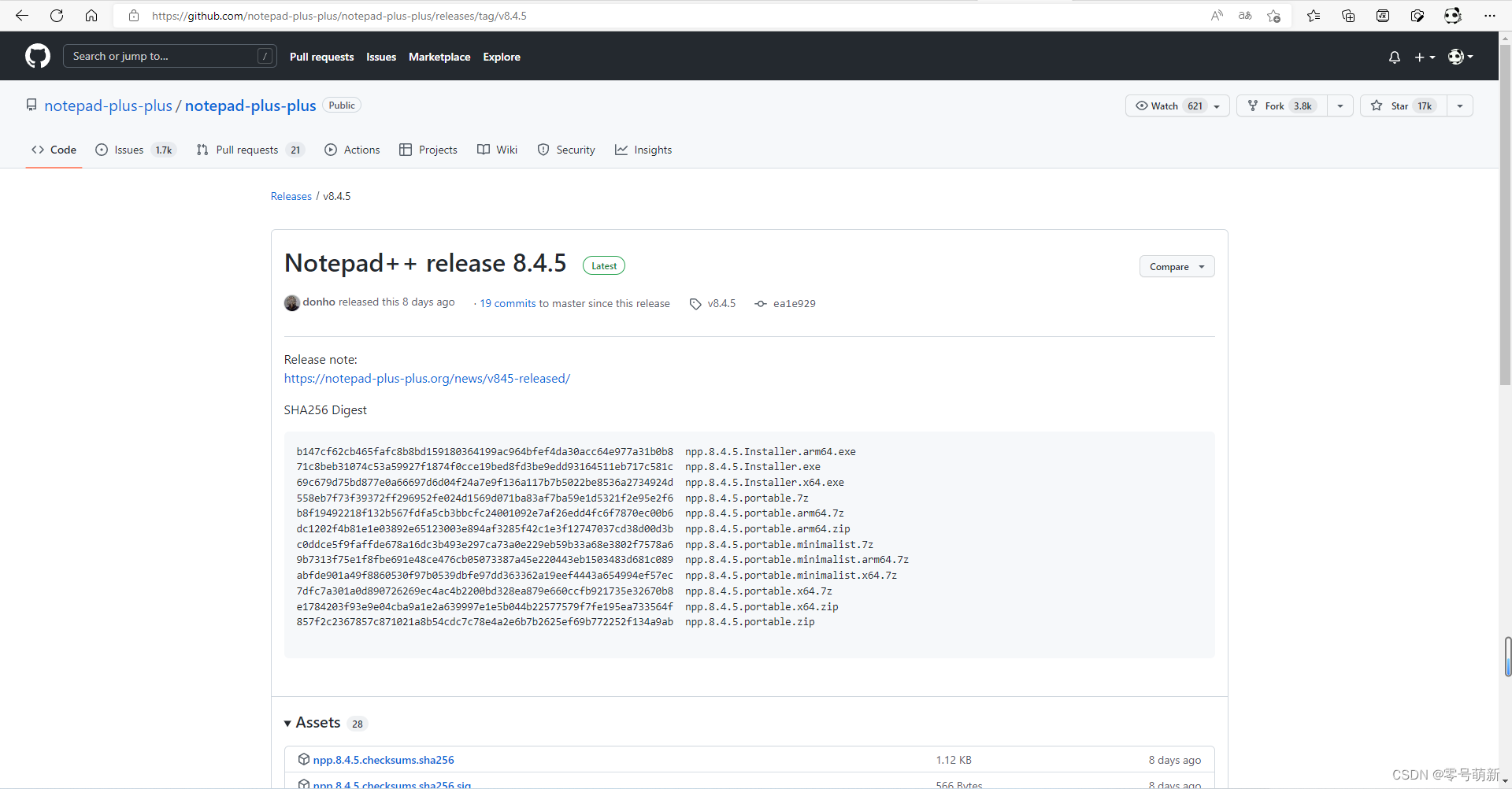
Task: Star the repository
Action: click(x=1403, y=106)
